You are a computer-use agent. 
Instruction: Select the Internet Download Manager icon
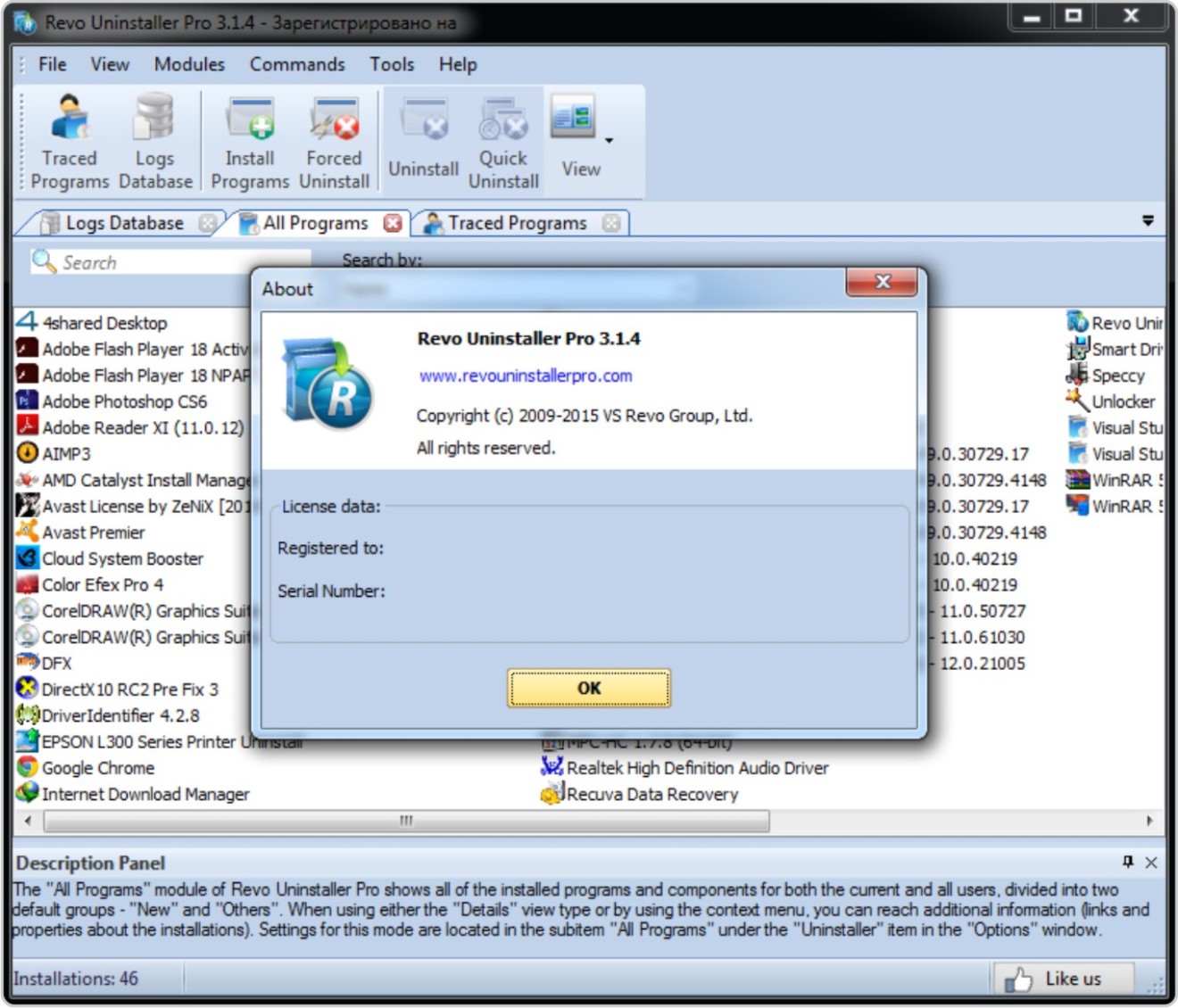(x=27, y=793)
